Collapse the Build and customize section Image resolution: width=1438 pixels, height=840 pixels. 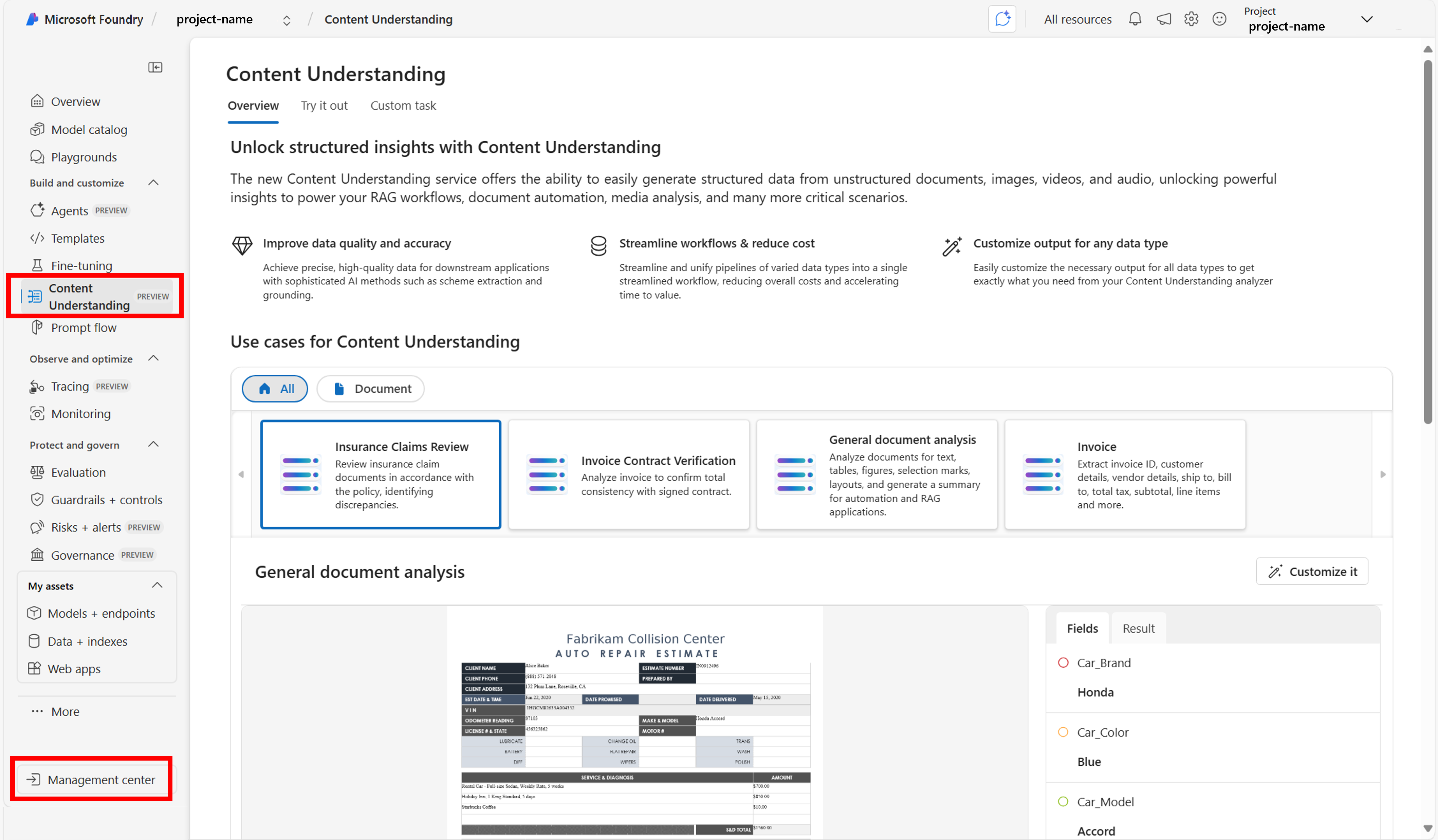click(x=153, y=183)
